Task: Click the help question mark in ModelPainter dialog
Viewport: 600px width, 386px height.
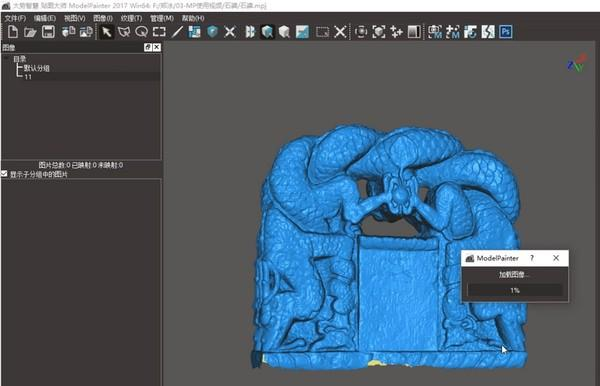Action: [532, 258]
